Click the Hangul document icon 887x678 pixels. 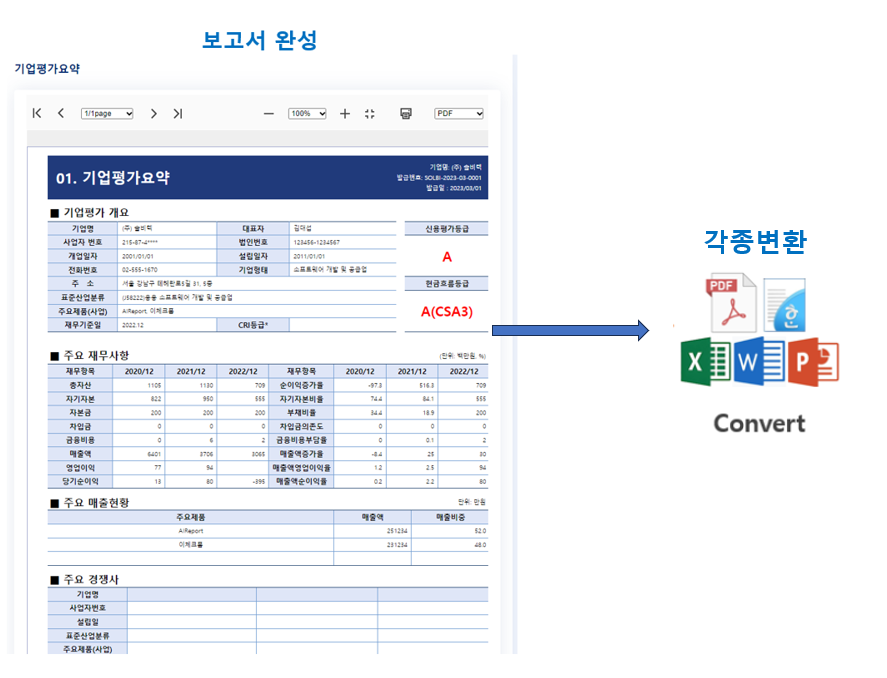(785, 305)
